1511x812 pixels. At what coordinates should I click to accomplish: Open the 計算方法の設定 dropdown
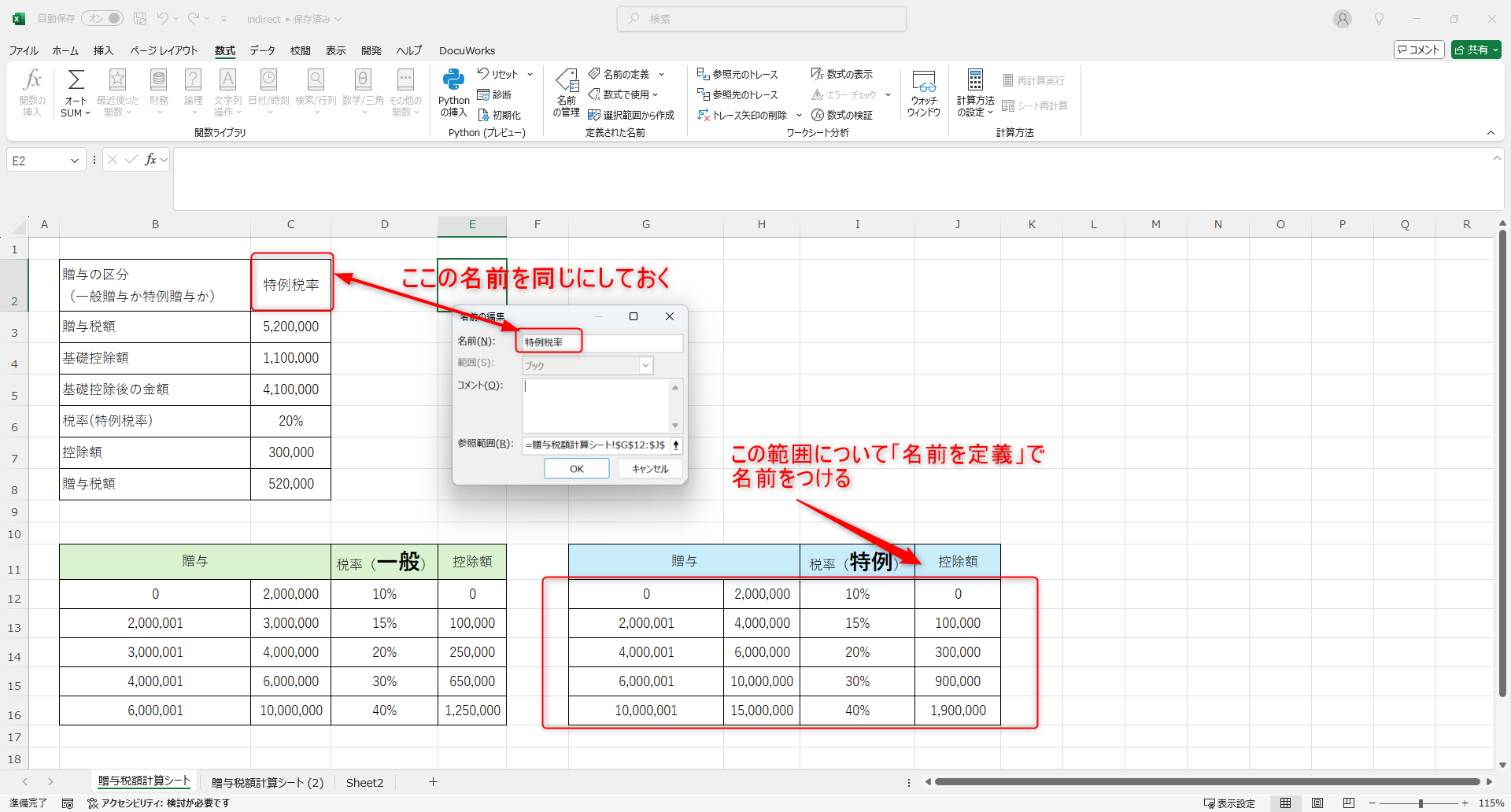(975, 93)
